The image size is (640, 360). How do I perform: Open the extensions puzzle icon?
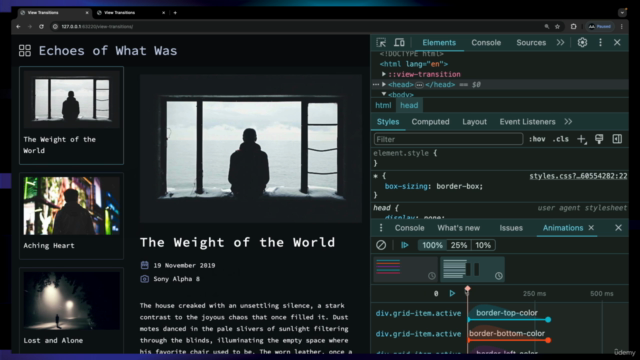573,27
